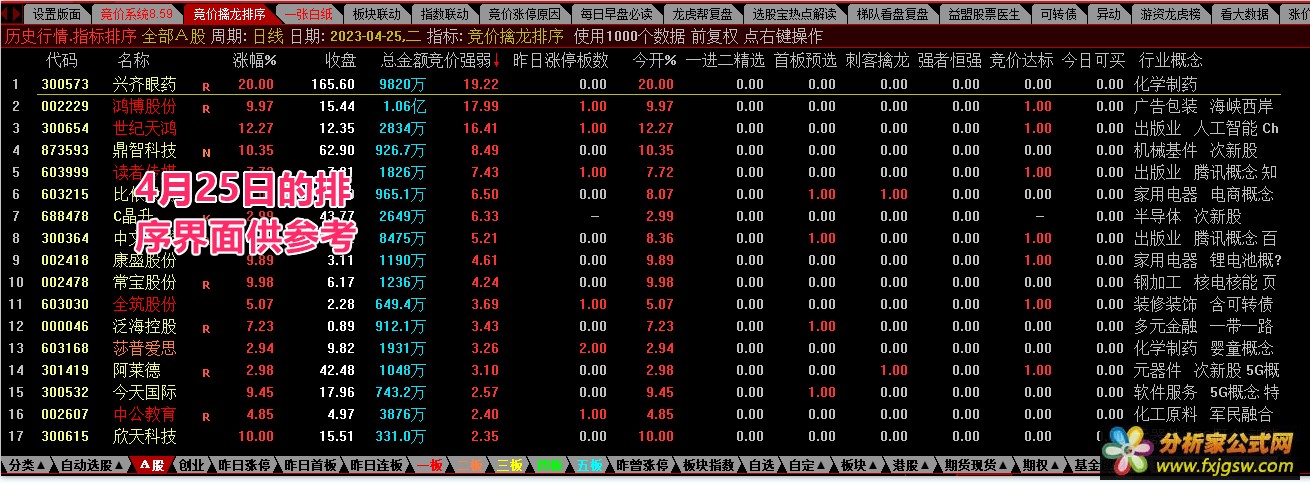Viewport: 1310px width, 483px height.
Task: Expand the 自定 dropdown tab
Action: [x=806, y=466]
